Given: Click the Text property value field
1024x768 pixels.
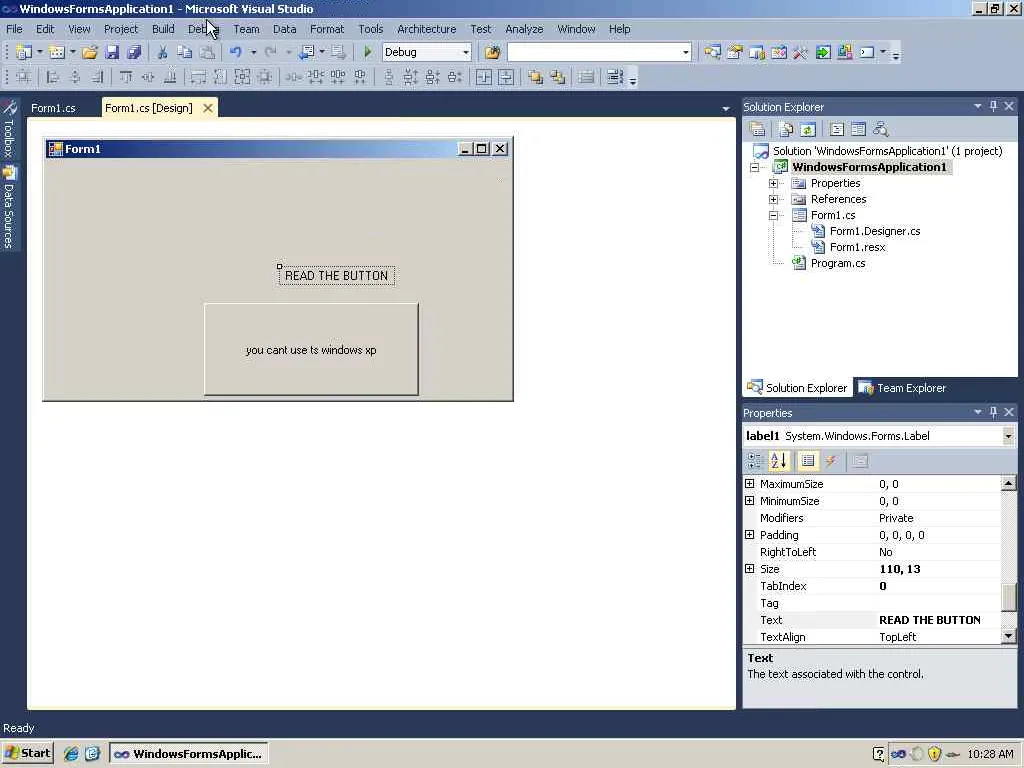Looking at the screenshot, I should (x=938, y=620).
